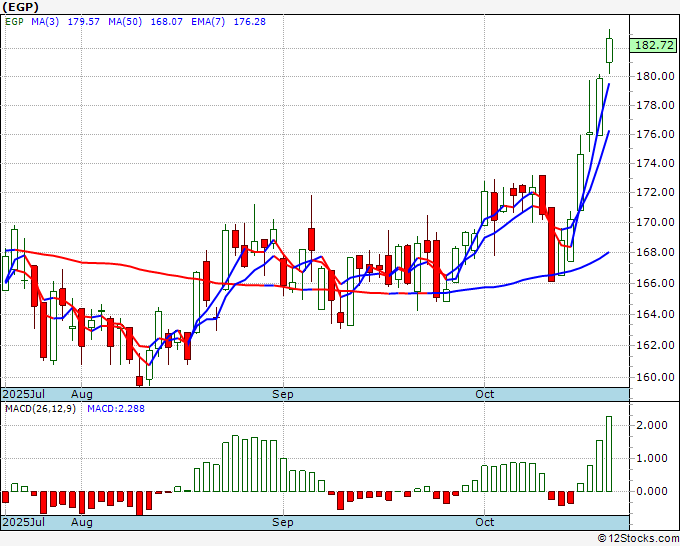The height and width of the screenshot is (546, 680).
Task: Select the MA(3) value 179.57
Action: pyautogui.click(x=84, y=22)
